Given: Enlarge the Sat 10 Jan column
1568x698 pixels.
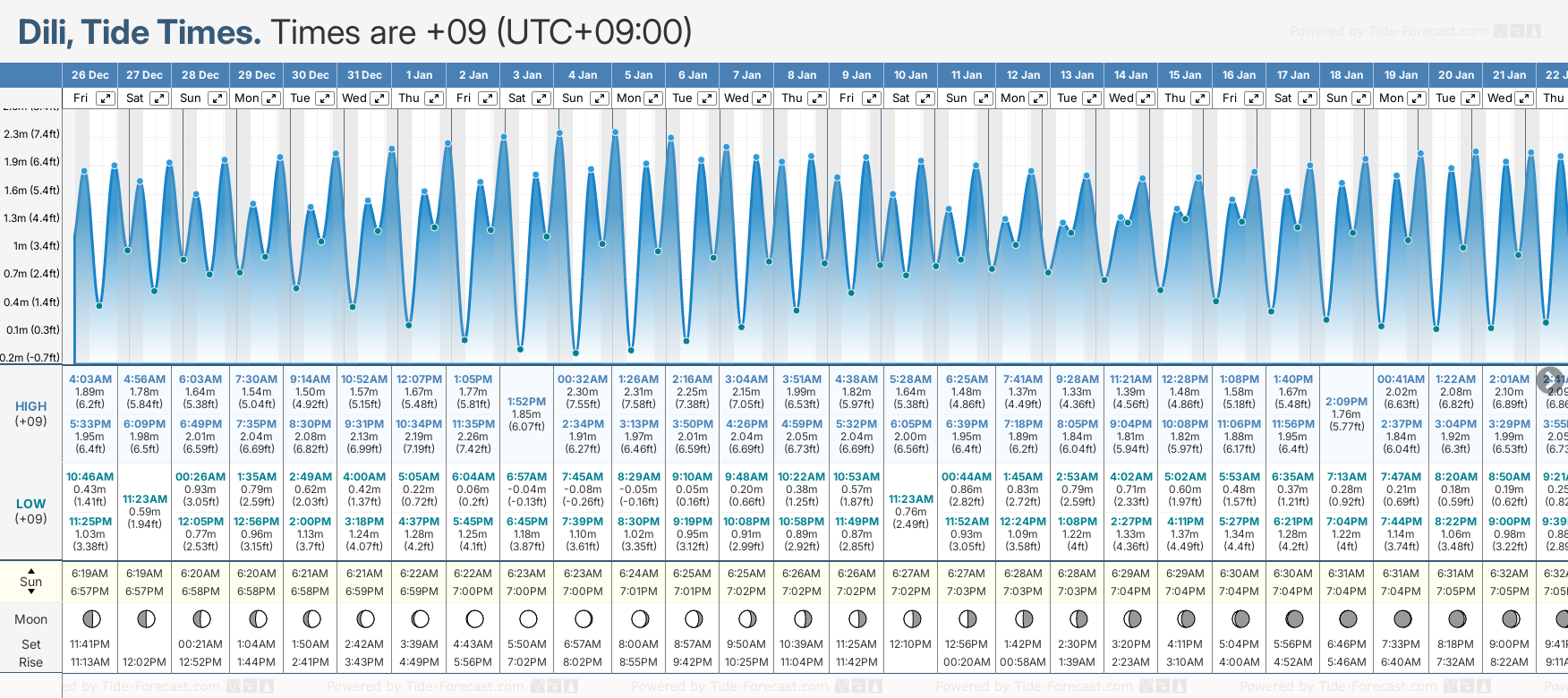Looking at the screenshot, I should pyautogui.click(x=926, y=98).
